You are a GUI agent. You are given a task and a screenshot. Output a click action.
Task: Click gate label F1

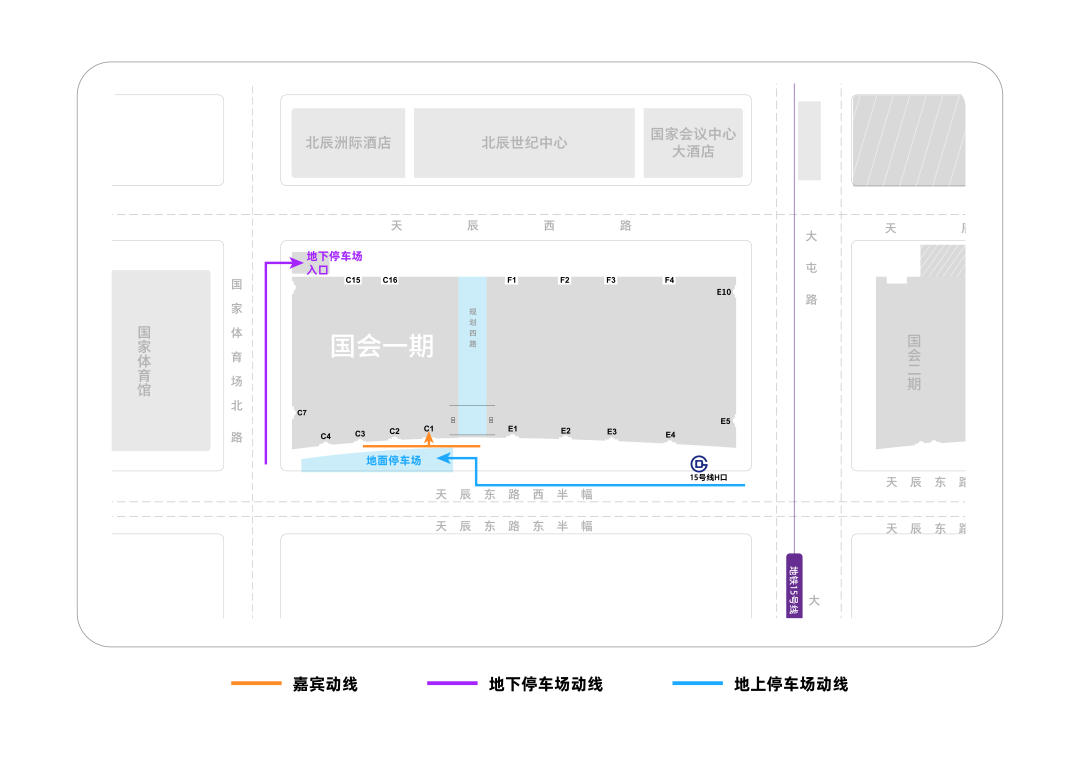click(512, 280)
